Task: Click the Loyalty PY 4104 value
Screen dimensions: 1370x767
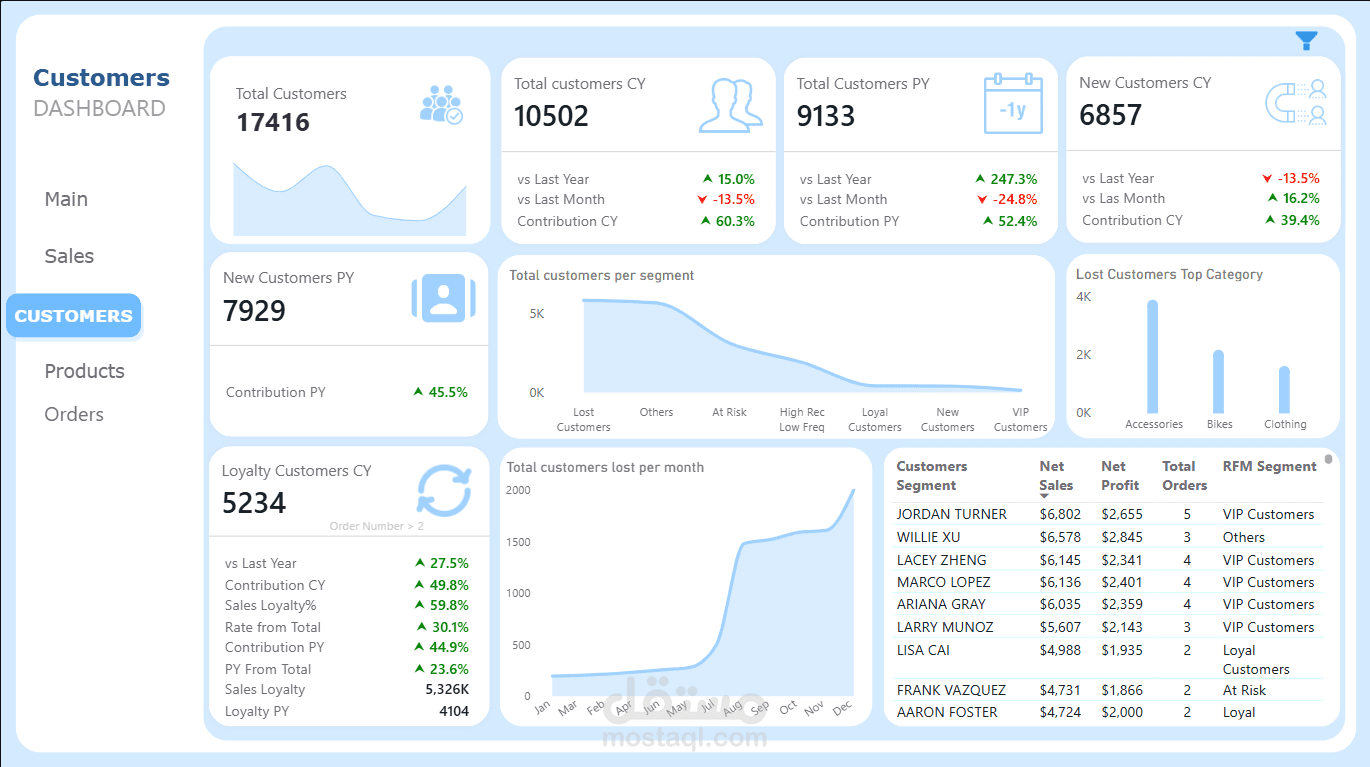Action: click(x=454, y=711)
